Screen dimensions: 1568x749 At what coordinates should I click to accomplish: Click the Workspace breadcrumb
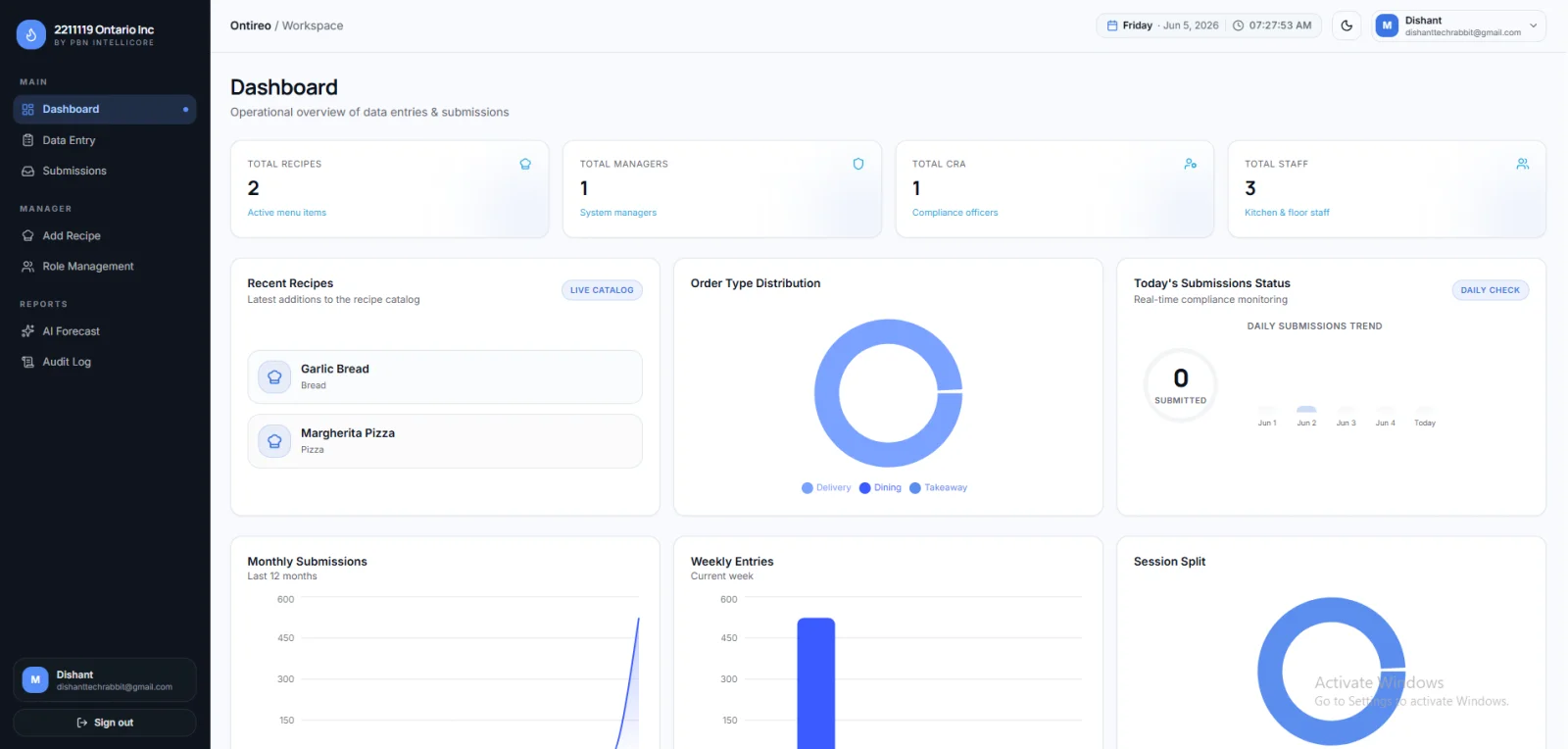click(x=313, y=25)
